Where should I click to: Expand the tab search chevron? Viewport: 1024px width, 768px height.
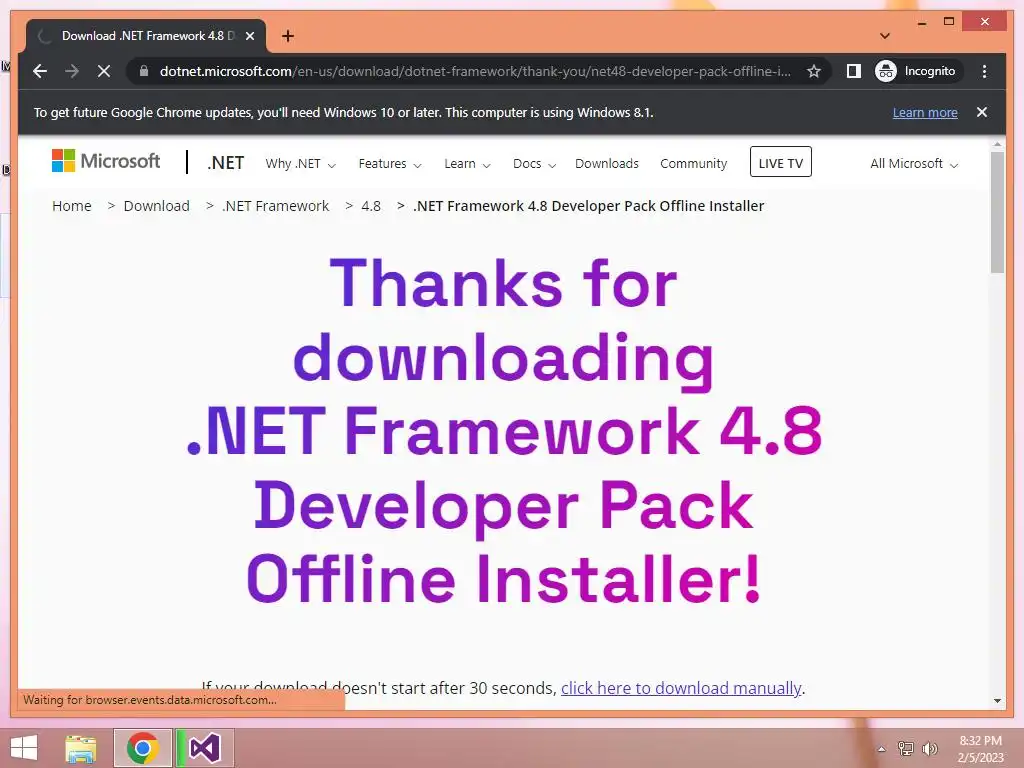coord(885,36)
